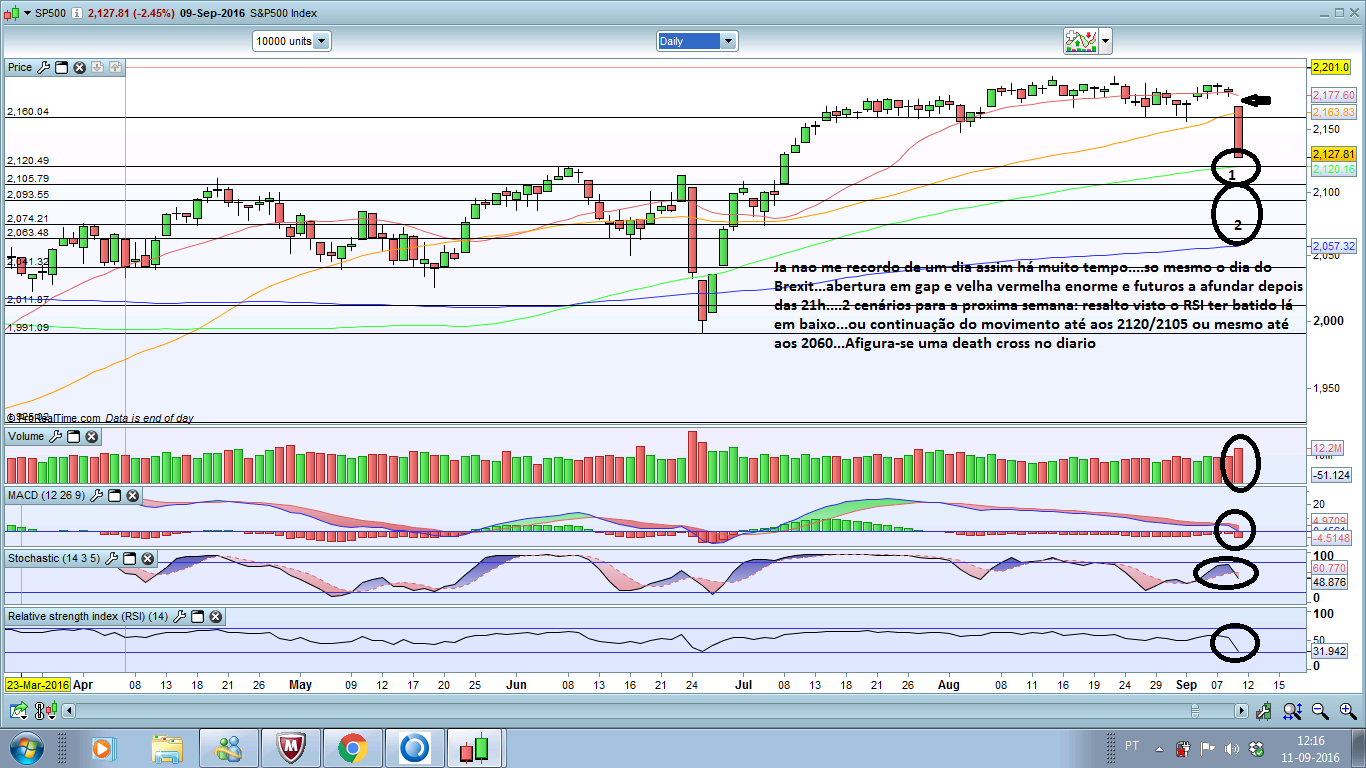Viewport: 1366px width, 768px height.
Task: Open McAfee from the taskbar
Action: [x=291, y=747]
